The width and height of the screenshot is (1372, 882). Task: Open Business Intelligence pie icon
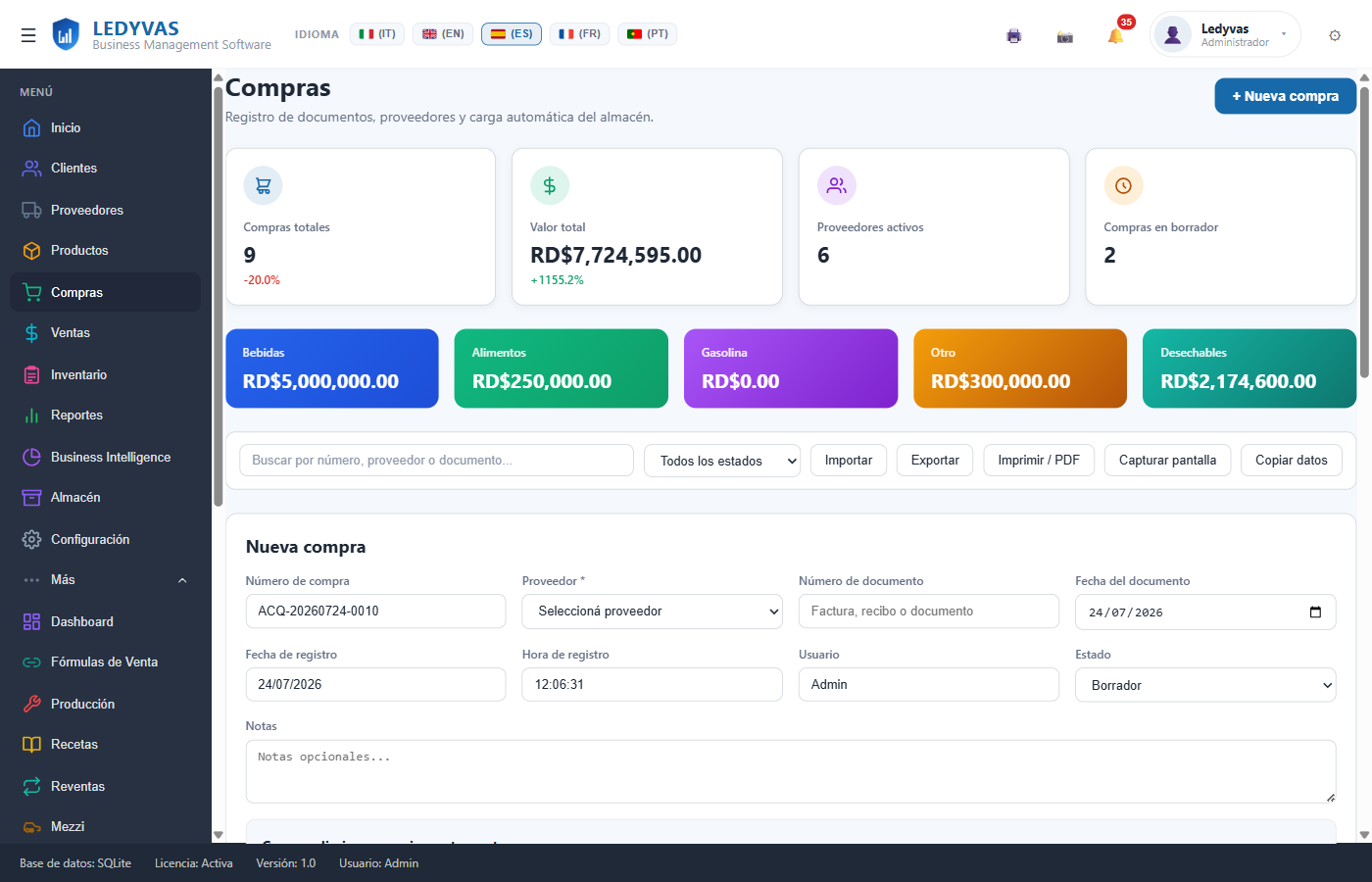pyautogui.click(x=31, y=457)
